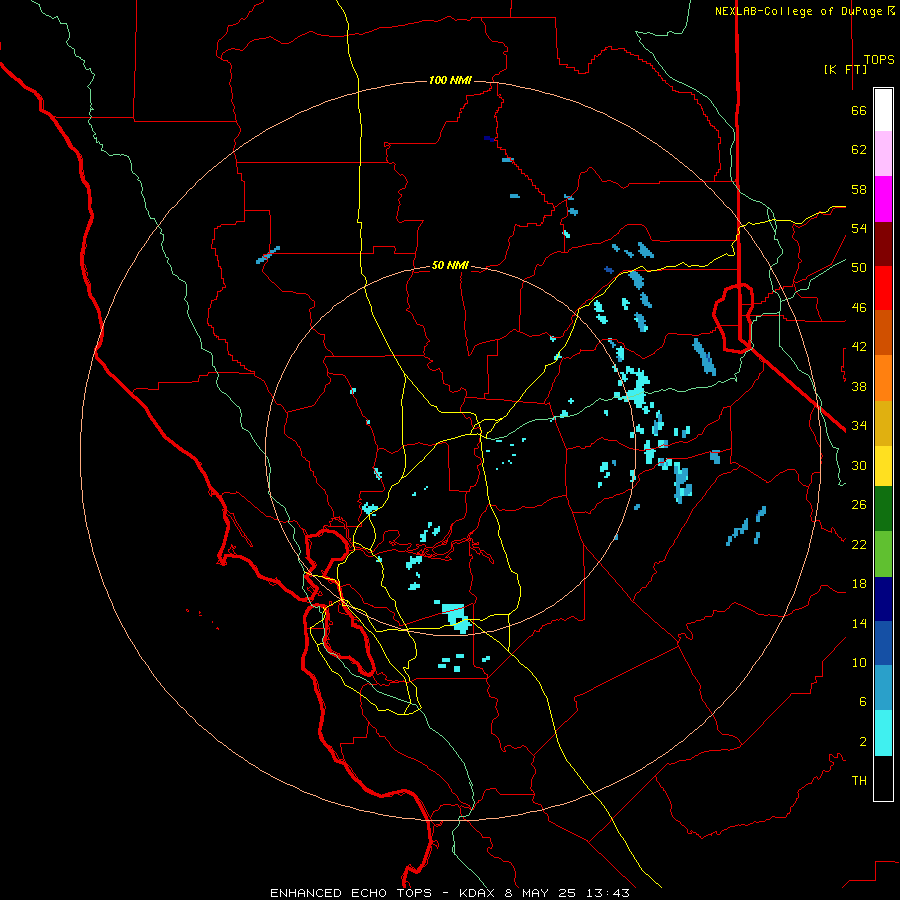900x900 pixels.
Task: Click the '54' legend value
Action: tap(859, 228)
